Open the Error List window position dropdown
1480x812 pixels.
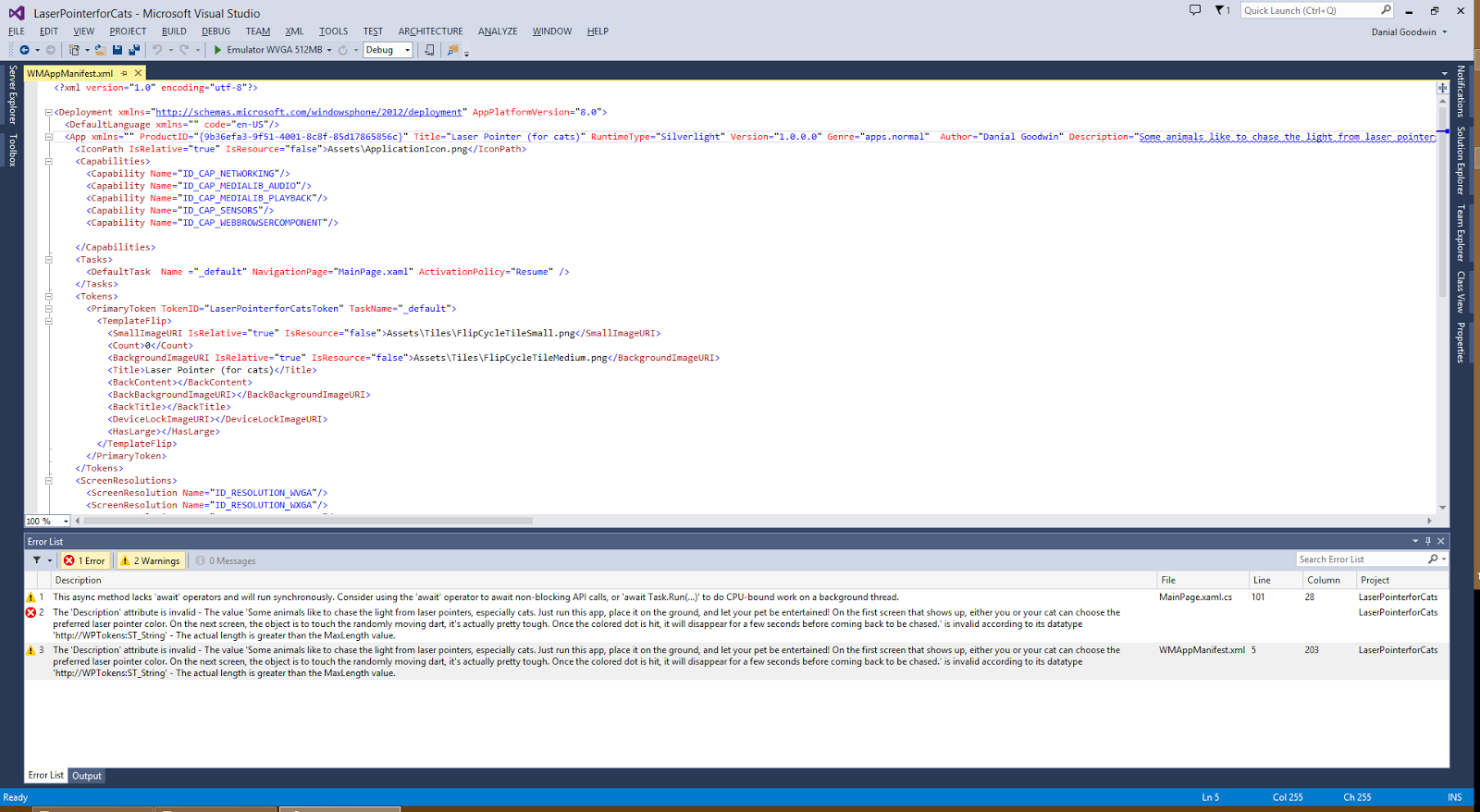(x=1415, y=541)
